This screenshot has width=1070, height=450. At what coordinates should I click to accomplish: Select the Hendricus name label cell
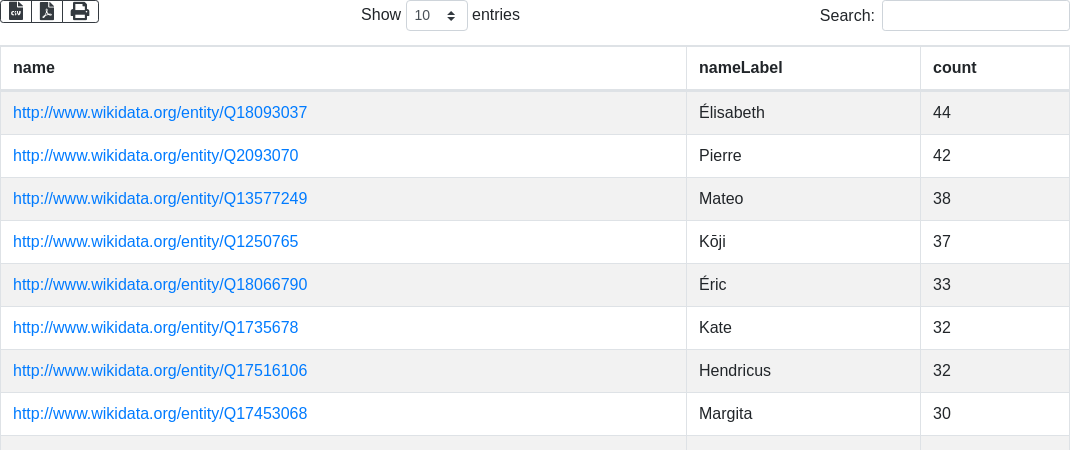pyautogui.click(x=735, y=371)
